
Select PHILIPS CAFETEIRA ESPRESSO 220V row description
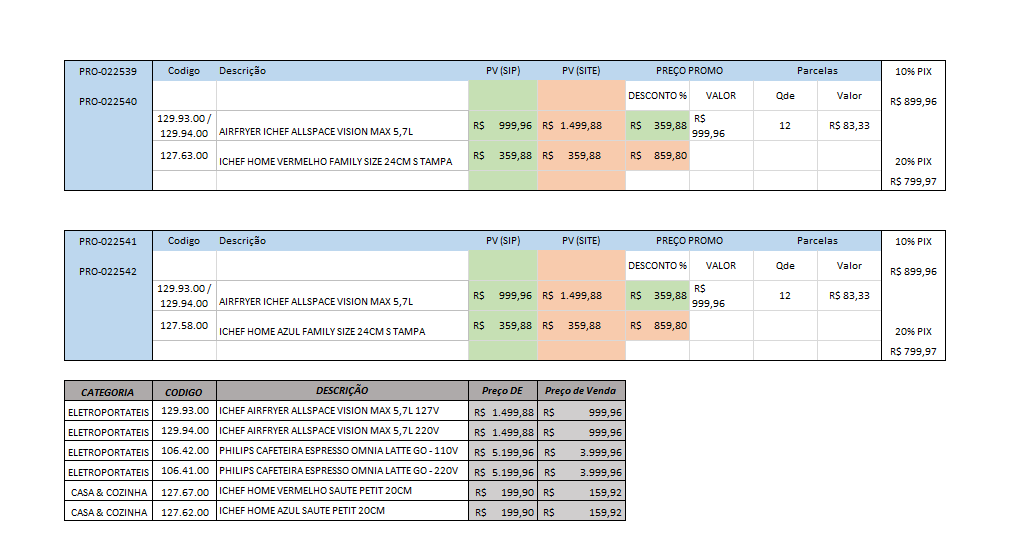[338, 471]
